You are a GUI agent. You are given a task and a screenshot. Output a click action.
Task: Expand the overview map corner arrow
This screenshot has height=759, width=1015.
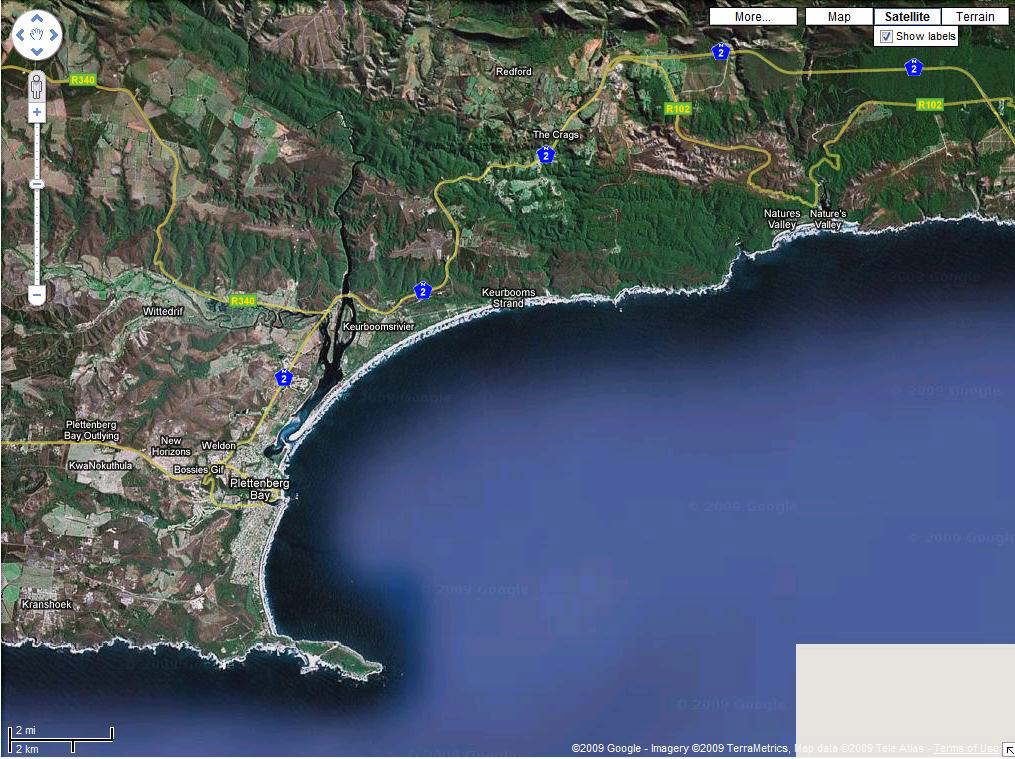click(x=1009, y=751)
